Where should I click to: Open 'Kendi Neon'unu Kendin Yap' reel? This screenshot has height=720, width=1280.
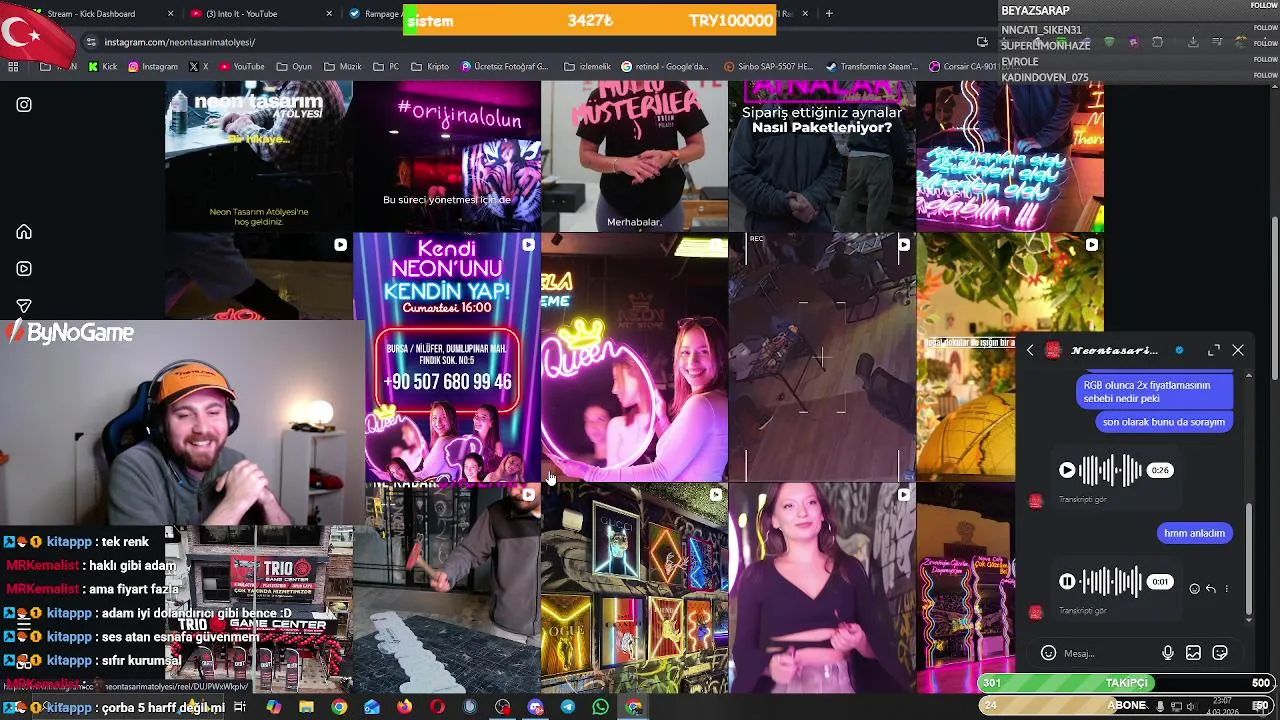[x=446, y=357]
